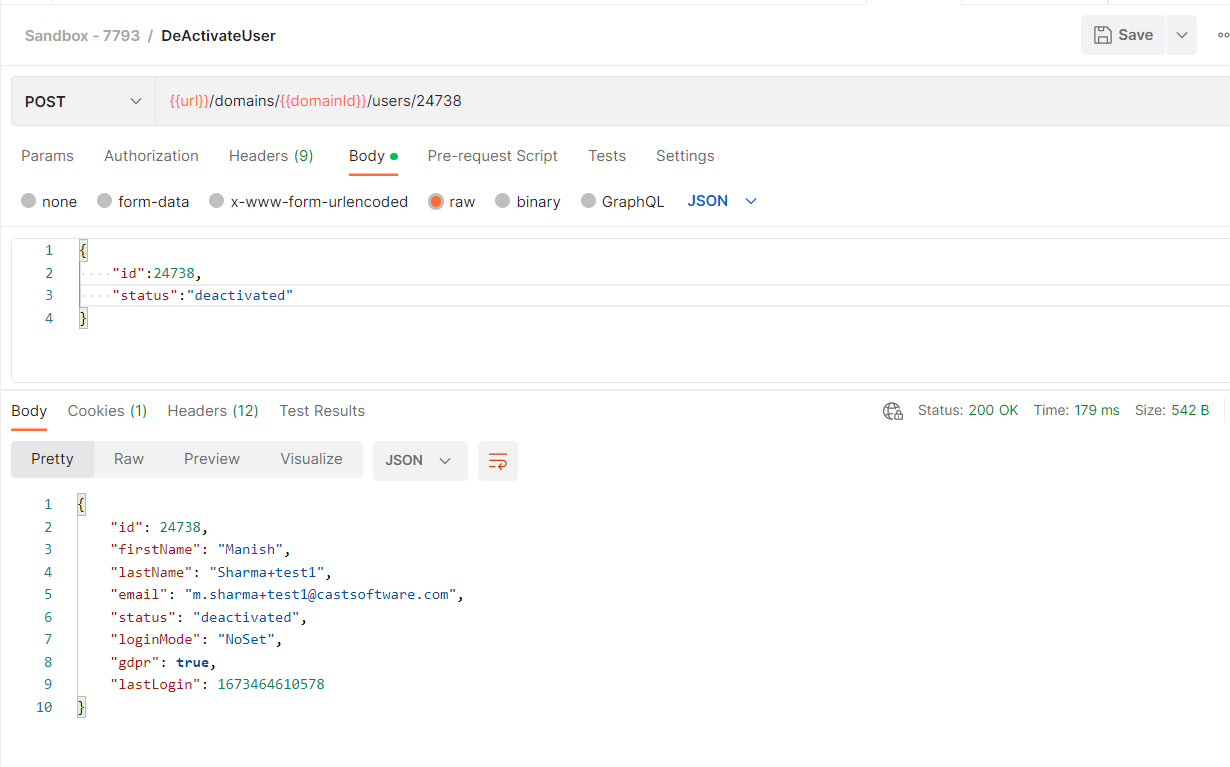Open the Pre-request Script tab
Image resolution: width=1230 pixels, height=767 pixels.
(492, 156)
